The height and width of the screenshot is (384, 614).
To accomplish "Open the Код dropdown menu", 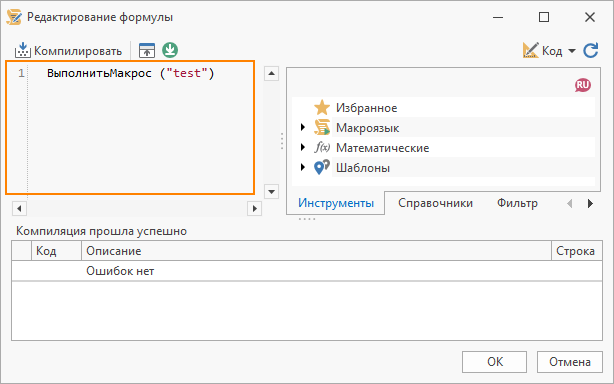I will click(549, 50).
